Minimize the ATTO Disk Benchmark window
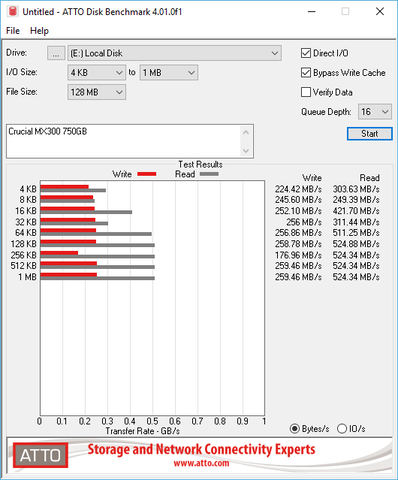The height and width of the screenshot is (480, 398). (x=312, y=11)
